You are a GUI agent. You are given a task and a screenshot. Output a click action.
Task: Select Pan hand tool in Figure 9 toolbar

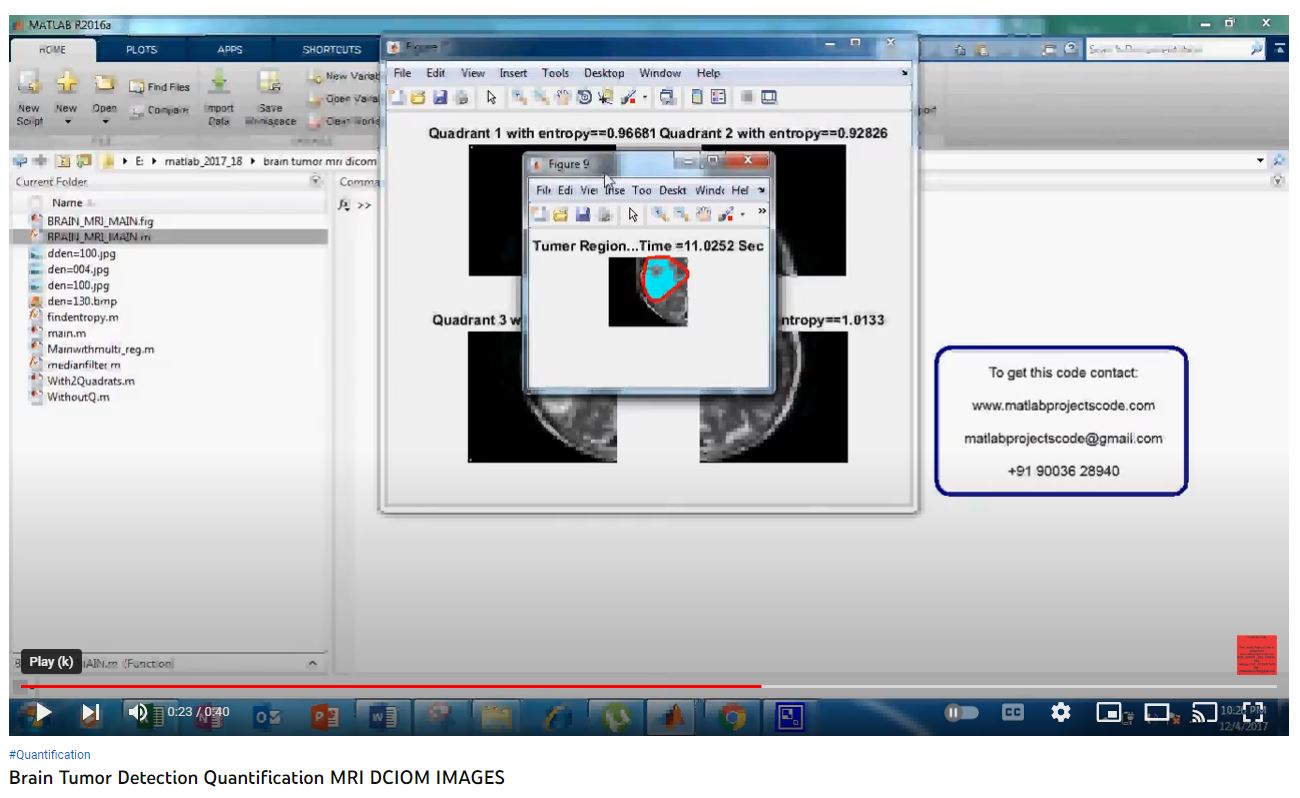[703, 214]
